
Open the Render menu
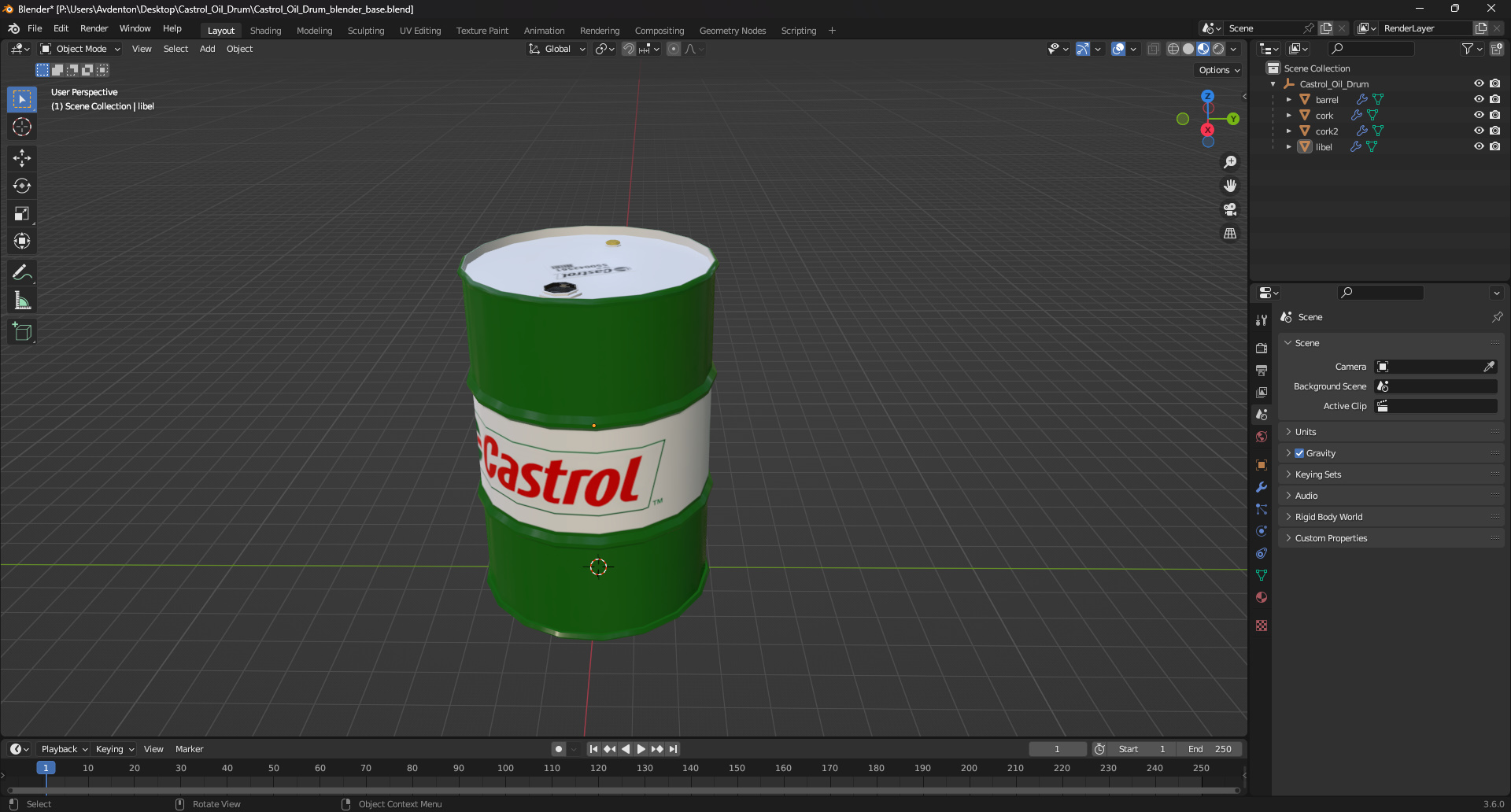[94, 28]
